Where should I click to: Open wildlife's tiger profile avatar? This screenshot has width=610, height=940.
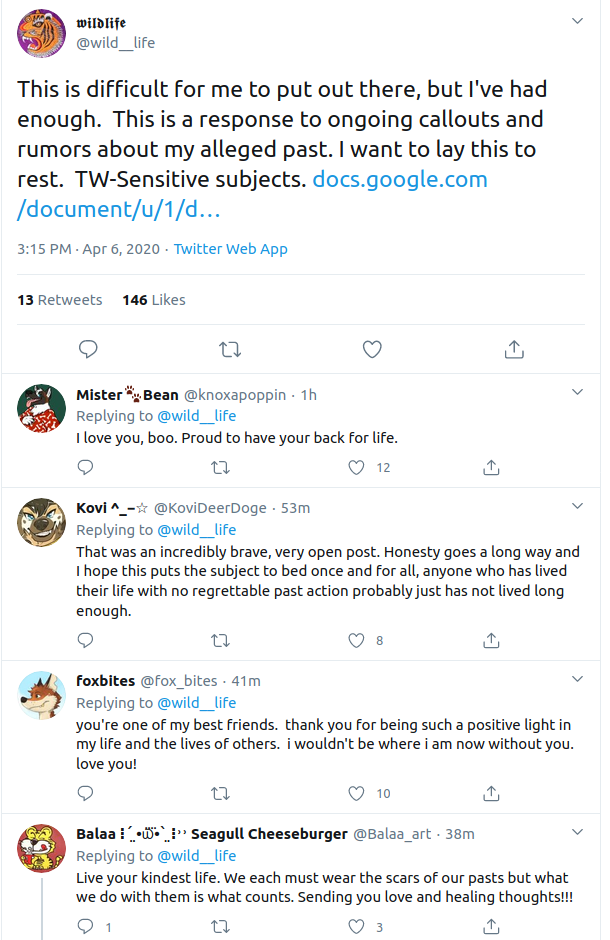click(41, 34)
